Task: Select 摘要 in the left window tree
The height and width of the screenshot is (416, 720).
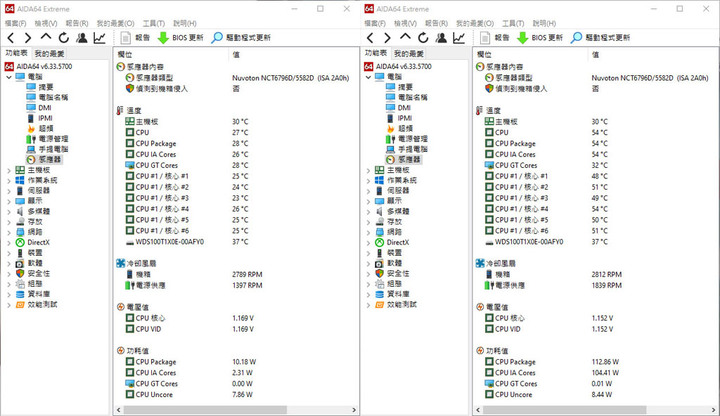Action: tap(46, 87)
